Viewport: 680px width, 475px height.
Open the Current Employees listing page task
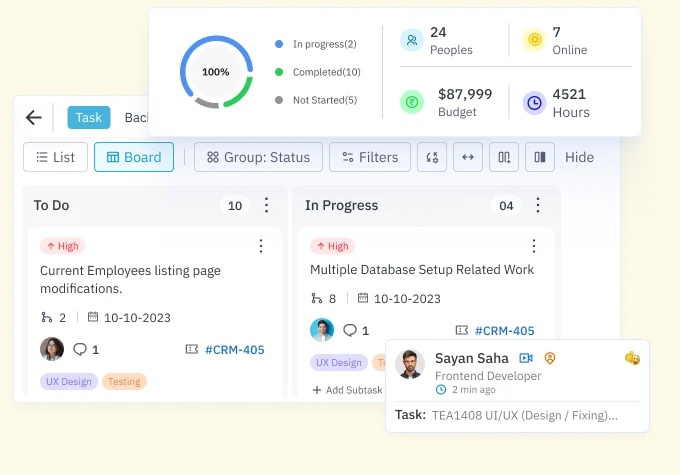(x=130, y=279)
